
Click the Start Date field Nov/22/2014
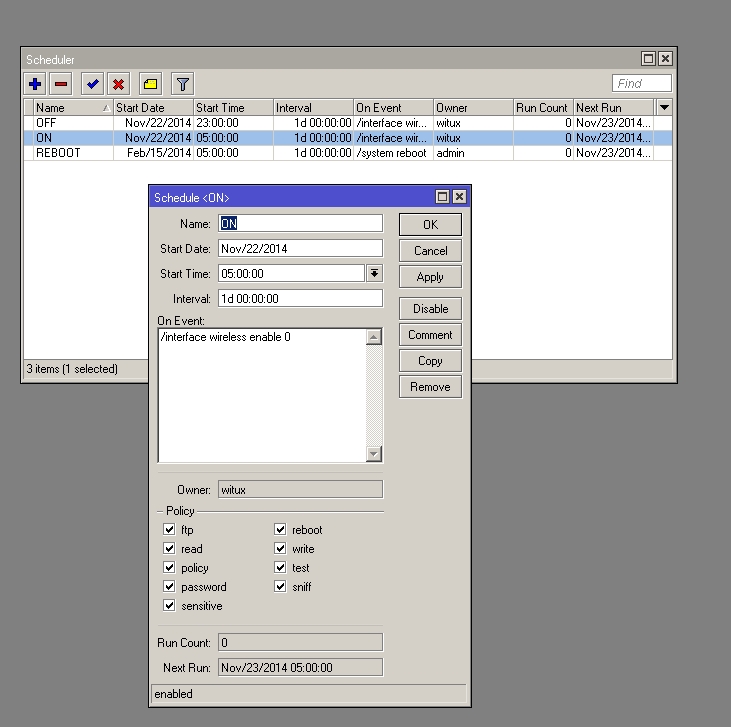[300, 249]
